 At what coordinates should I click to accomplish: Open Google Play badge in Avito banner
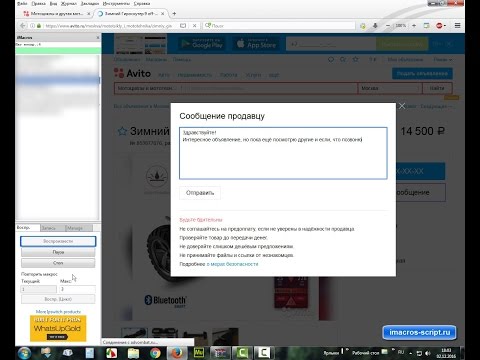coord(202,44)
